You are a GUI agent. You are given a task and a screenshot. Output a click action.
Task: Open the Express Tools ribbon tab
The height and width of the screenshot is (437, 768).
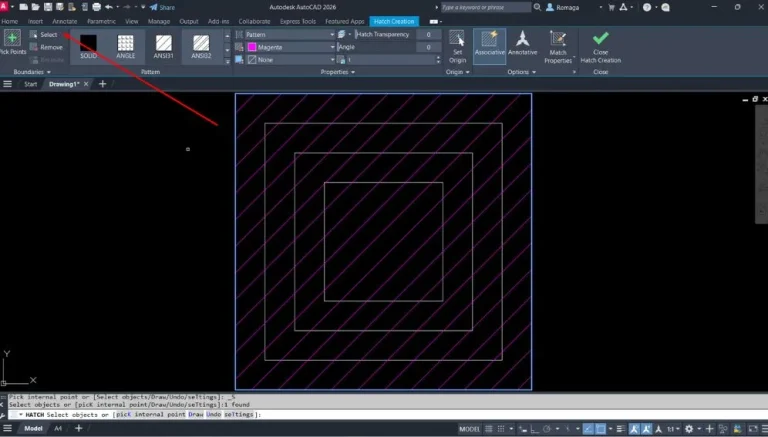coord(298,22)
